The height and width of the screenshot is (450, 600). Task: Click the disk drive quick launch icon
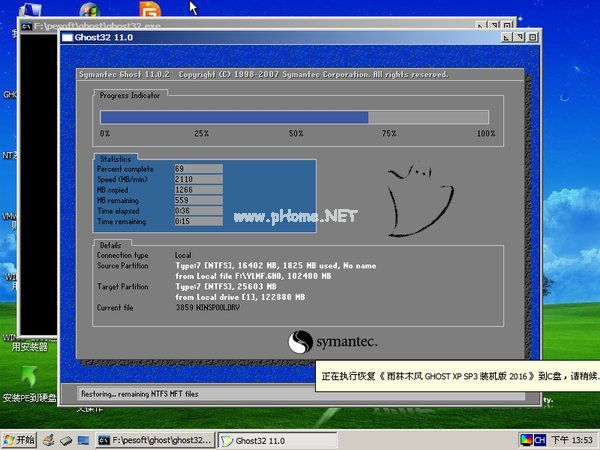click(x=66, y=441)
